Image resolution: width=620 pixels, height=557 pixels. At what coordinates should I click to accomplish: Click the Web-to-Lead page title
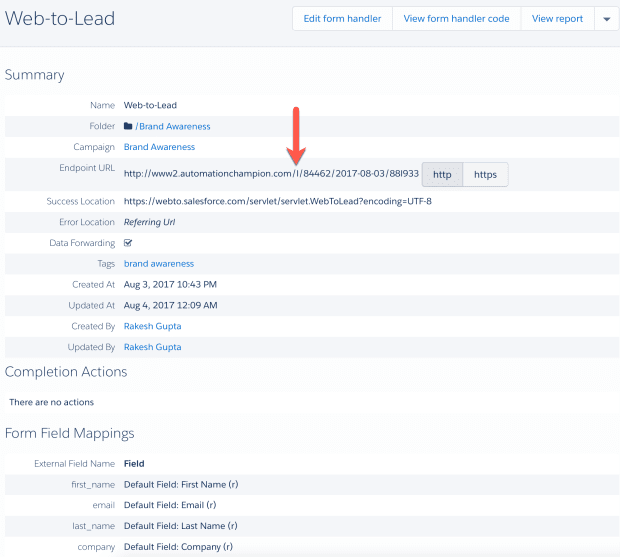point(59,18)
